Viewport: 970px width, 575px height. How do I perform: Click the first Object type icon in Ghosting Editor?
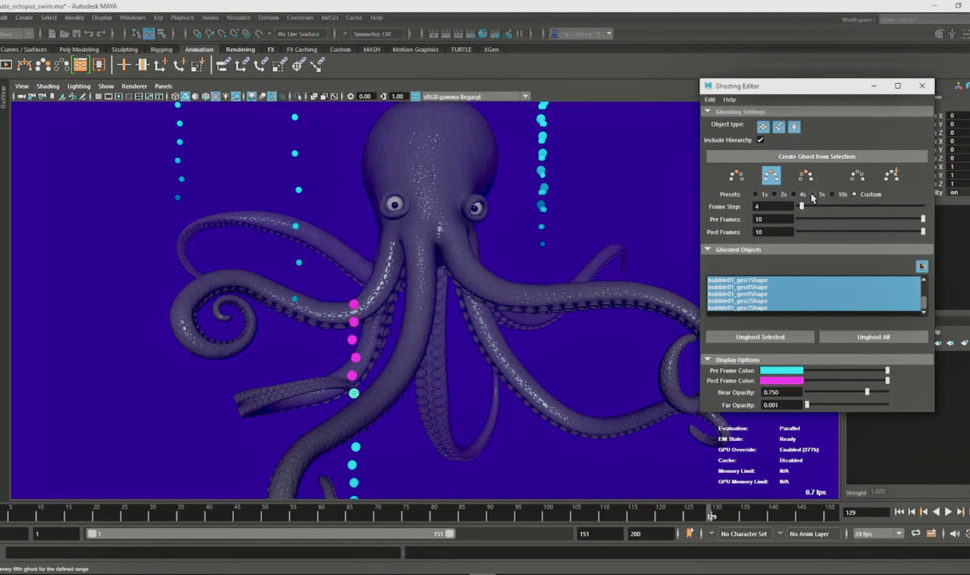[763, 127]
